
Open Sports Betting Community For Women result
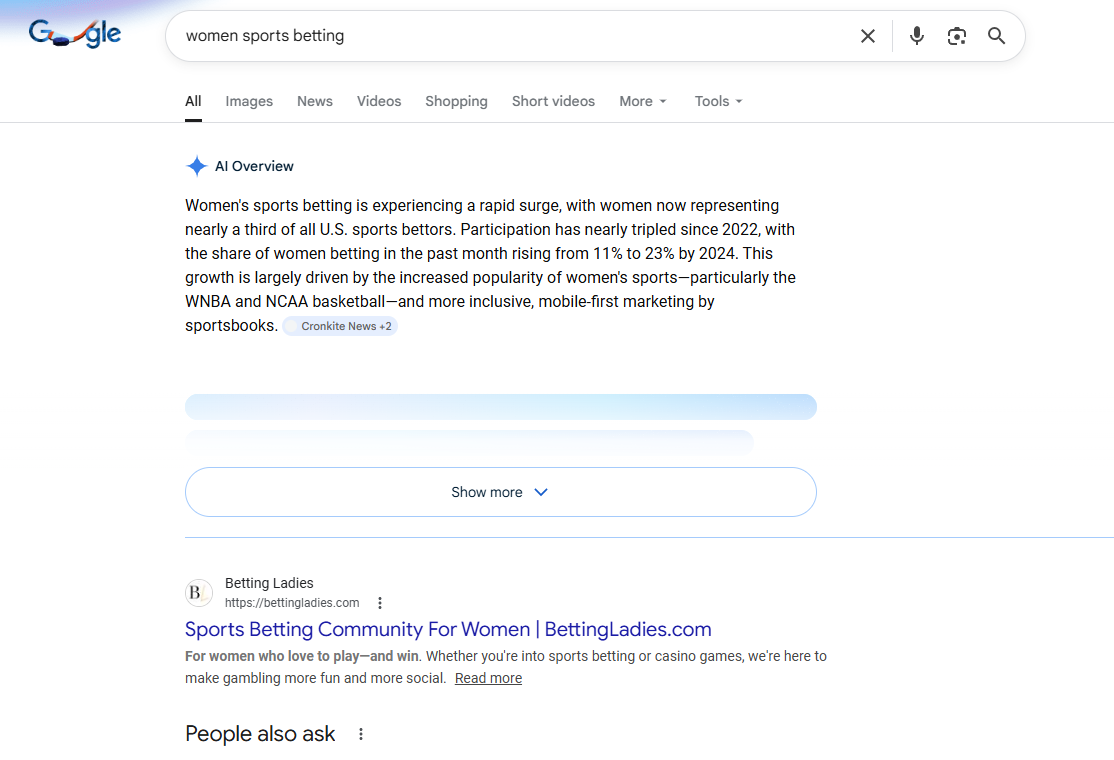click(x=448, y=629)
